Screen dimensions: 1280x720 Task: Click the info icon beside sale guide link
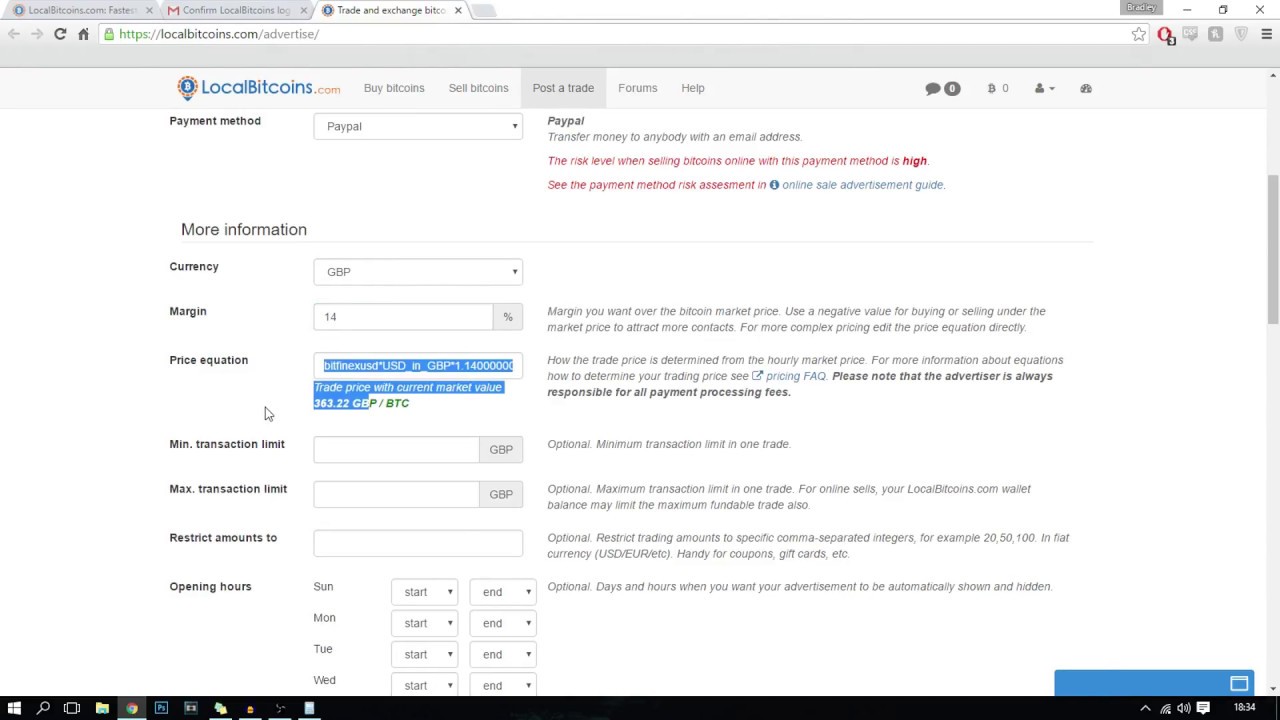click(774, 185)
